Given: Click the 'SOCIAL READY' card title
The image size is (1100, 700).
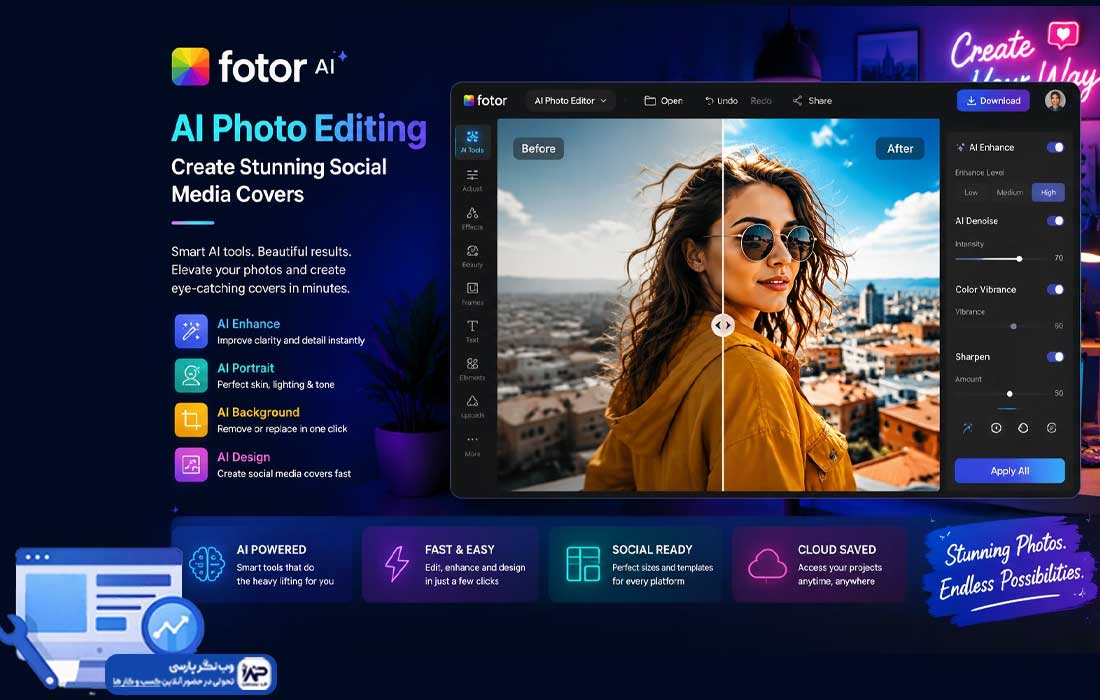Looking at the screenshot, I should point(652,550).
